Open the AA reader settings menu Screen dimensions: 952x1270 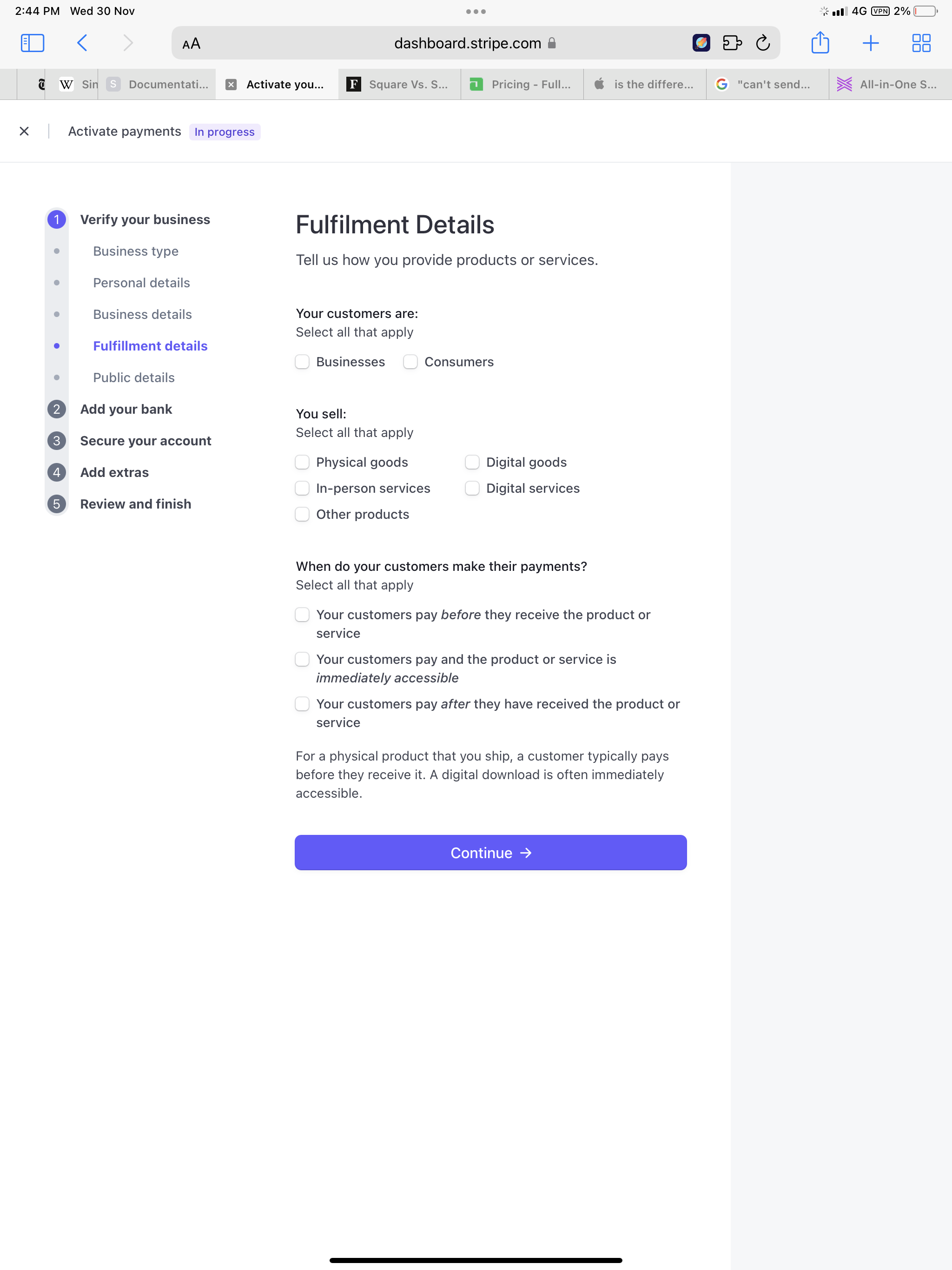(x=191, y=44)
